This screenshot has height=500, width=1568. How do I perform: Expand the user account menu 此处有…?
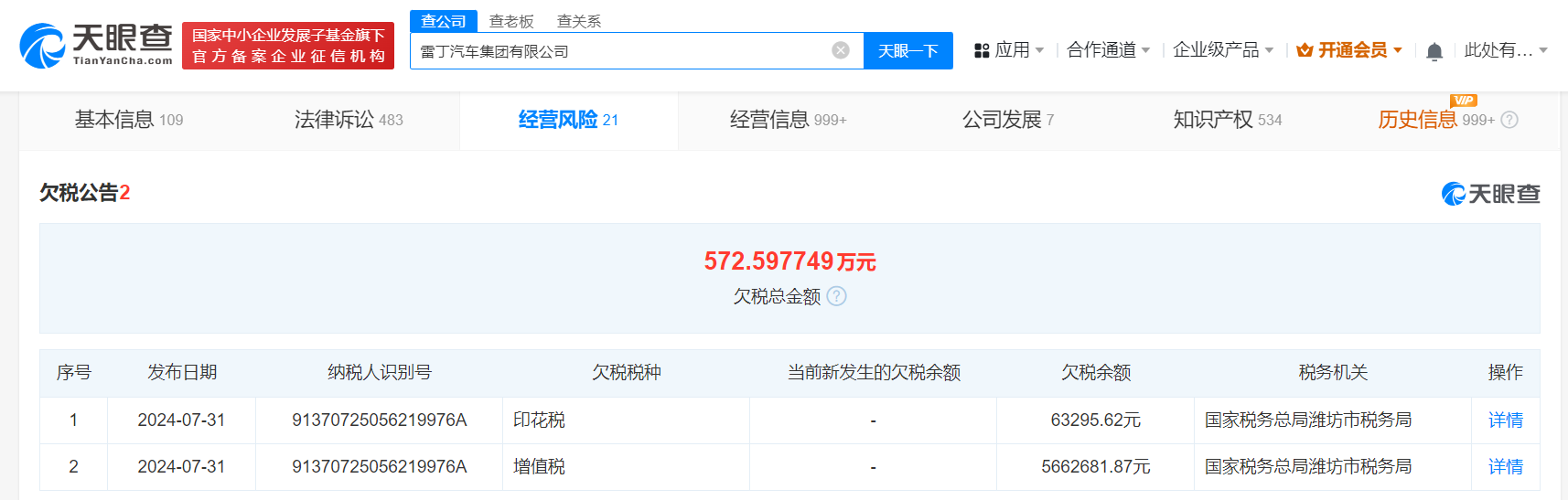point(1505,50)
